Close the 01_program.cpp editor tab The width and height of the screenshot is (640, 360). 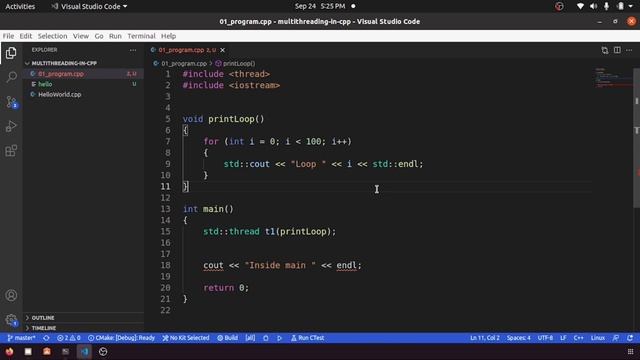coord(222,50)
